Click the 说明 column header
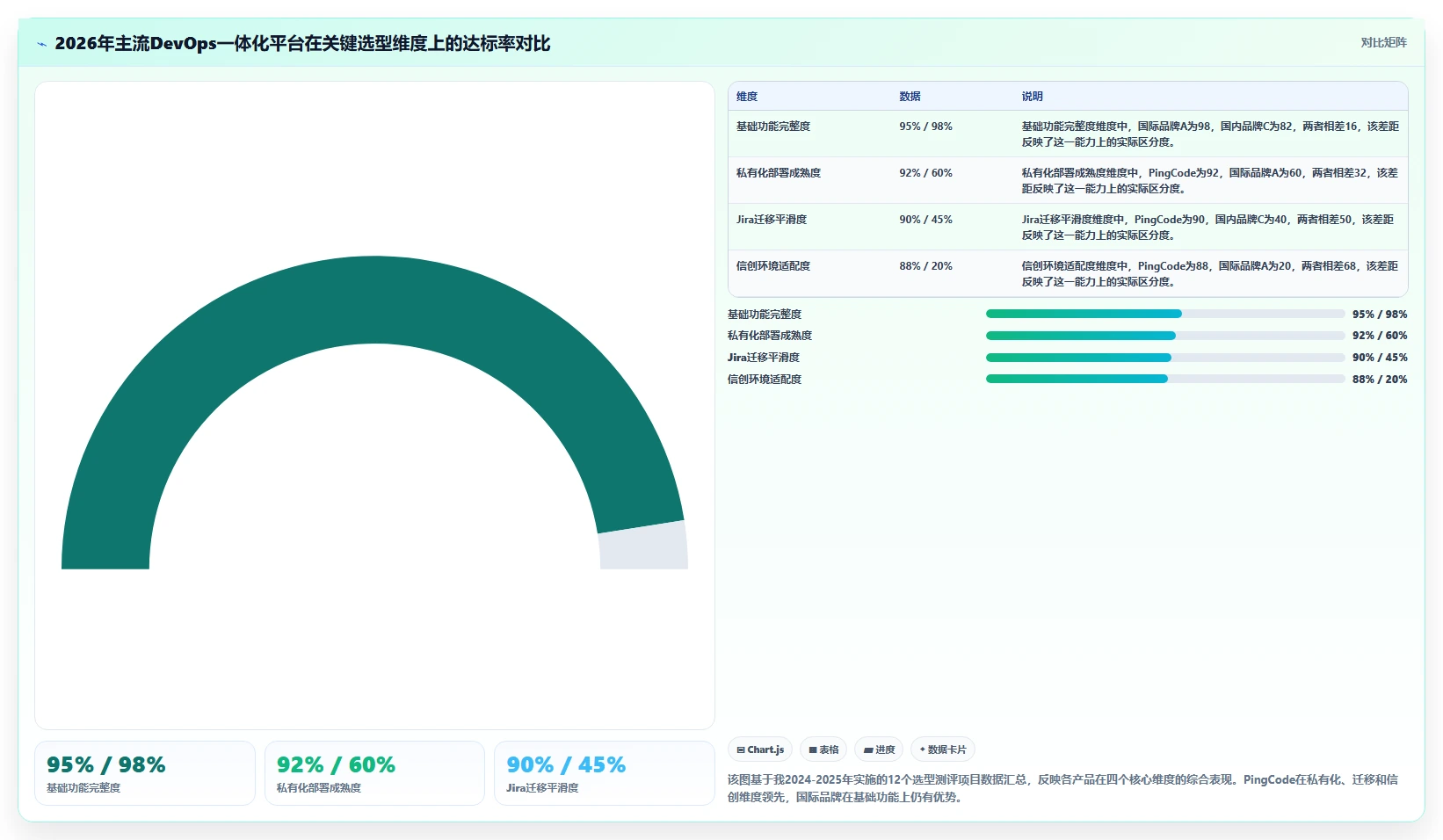This screenshot has width=1443, height=840. (1032, 97)
